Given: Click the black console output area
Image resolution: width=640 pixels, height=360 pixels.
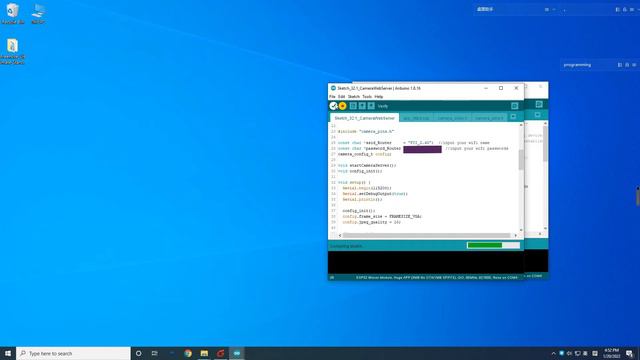Looking at the screenshot, I should (426, 262).
